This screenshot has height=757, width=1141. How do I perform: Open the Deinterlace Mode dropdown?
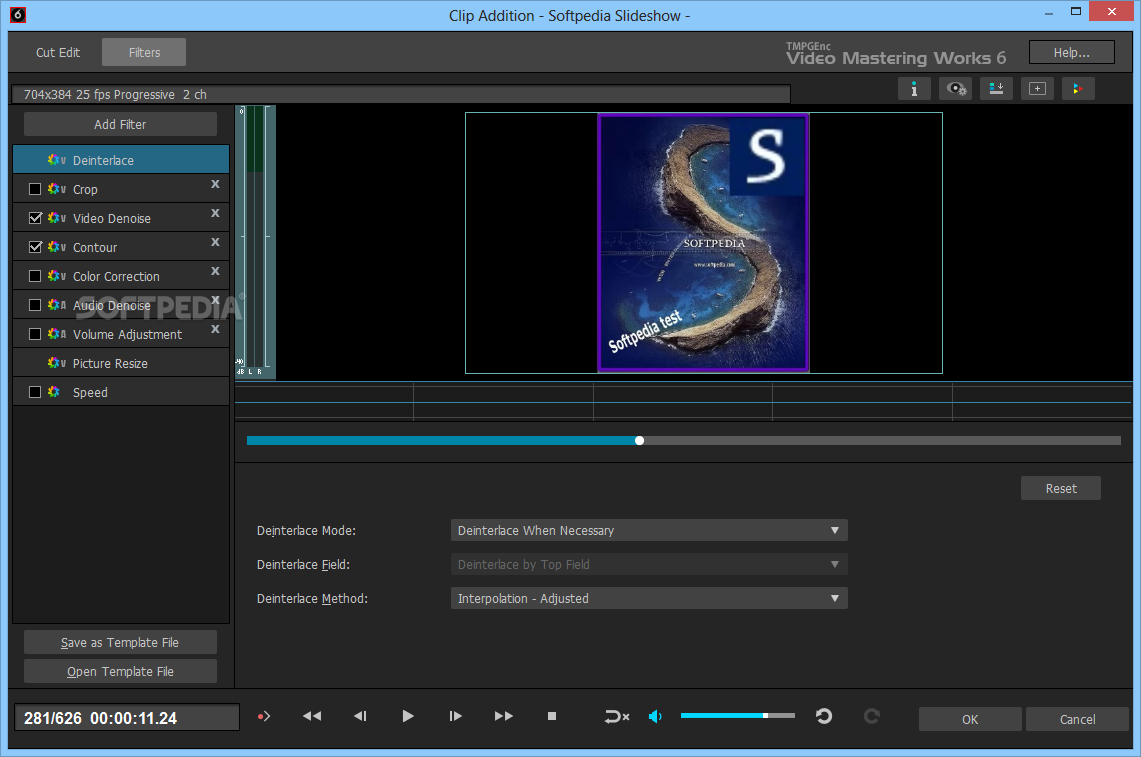pyautogui.click(x=649, y=531)
